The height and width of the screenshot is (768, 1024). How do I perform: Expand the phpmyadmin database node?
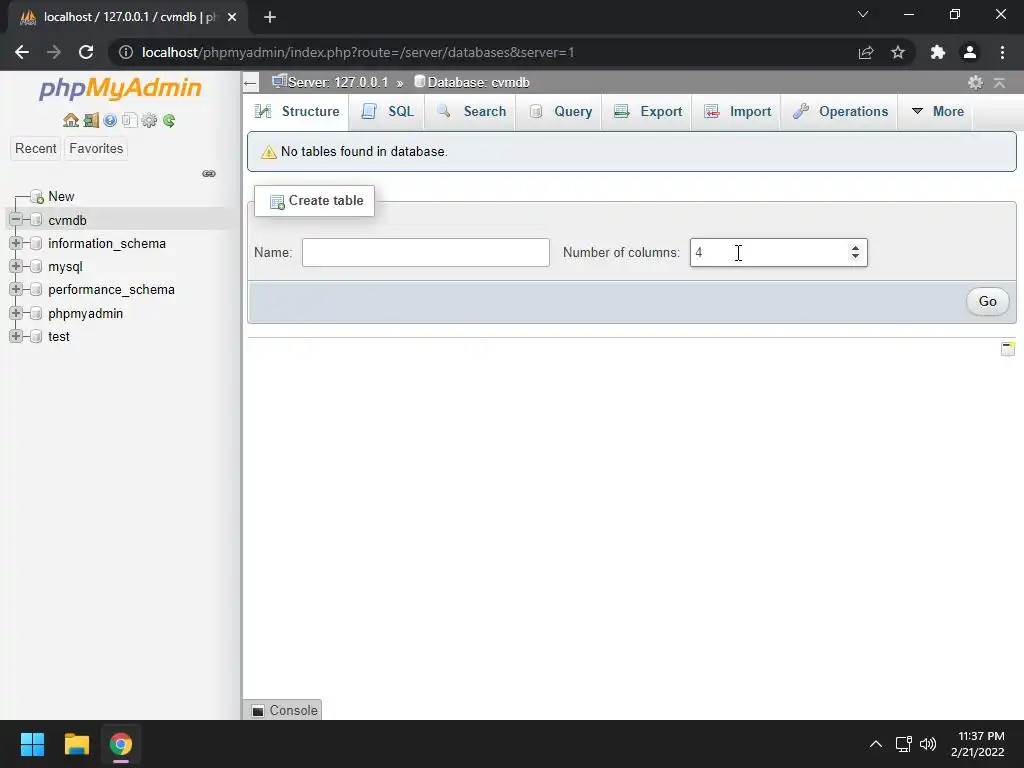(16, 313)
